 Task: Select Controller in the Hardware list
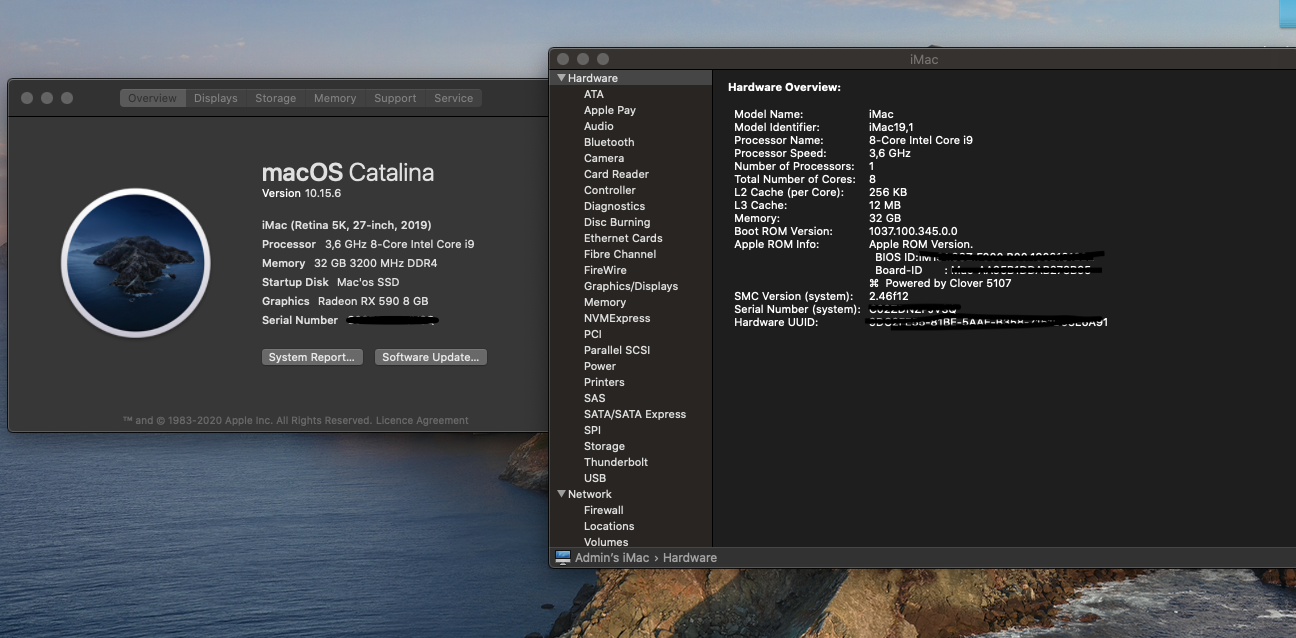(610, 190)
